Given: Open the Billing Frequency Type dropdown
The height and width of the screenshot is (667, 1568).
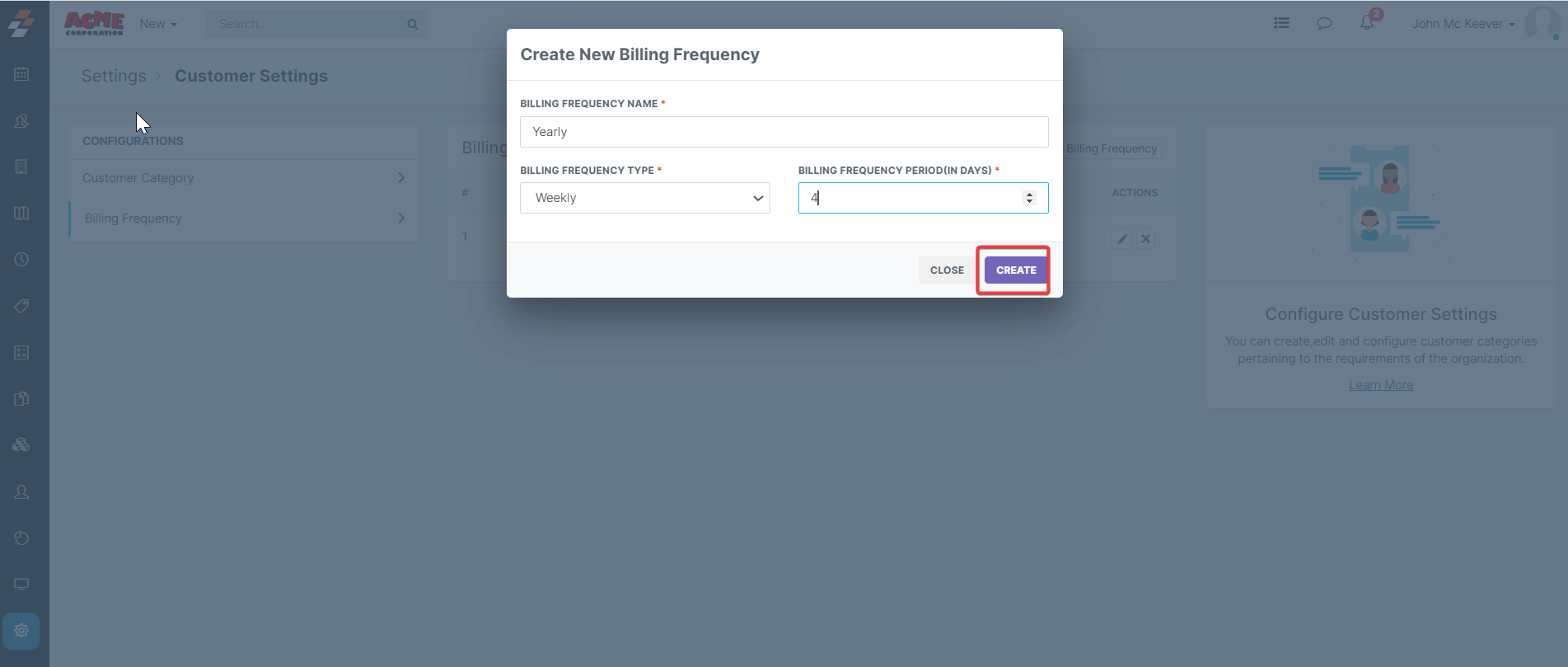Looking at the screenshot, I should click(x=644, y=198).
